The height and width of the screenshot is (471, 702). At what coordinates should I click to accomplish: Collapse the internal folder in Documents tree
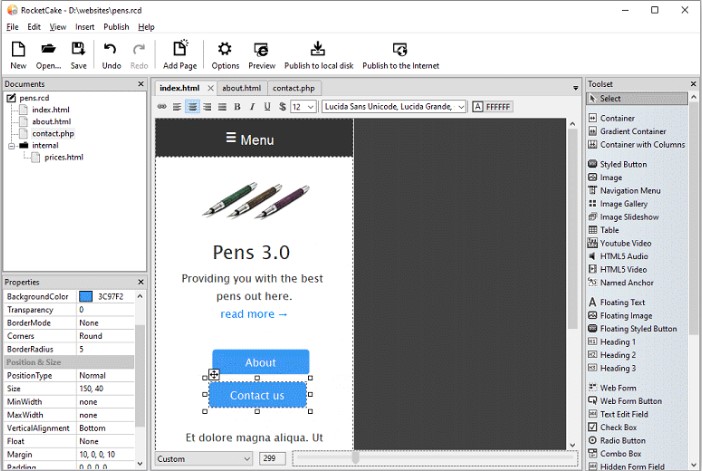[11, 145]
